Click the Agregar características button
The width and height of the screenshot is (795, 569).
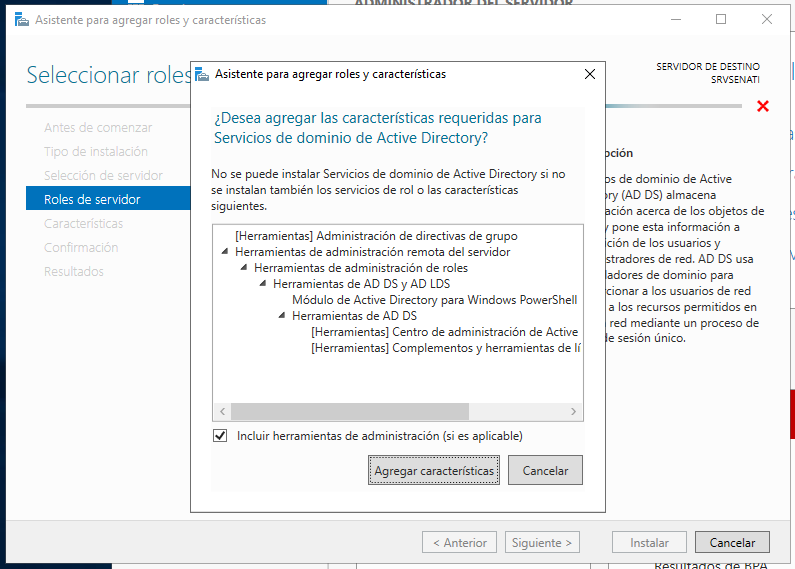tap(433, 470)
